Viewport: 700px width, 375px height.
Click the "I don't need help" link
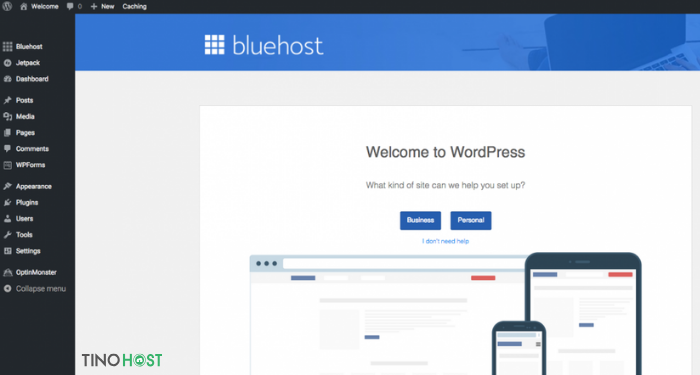coord(446,242)
